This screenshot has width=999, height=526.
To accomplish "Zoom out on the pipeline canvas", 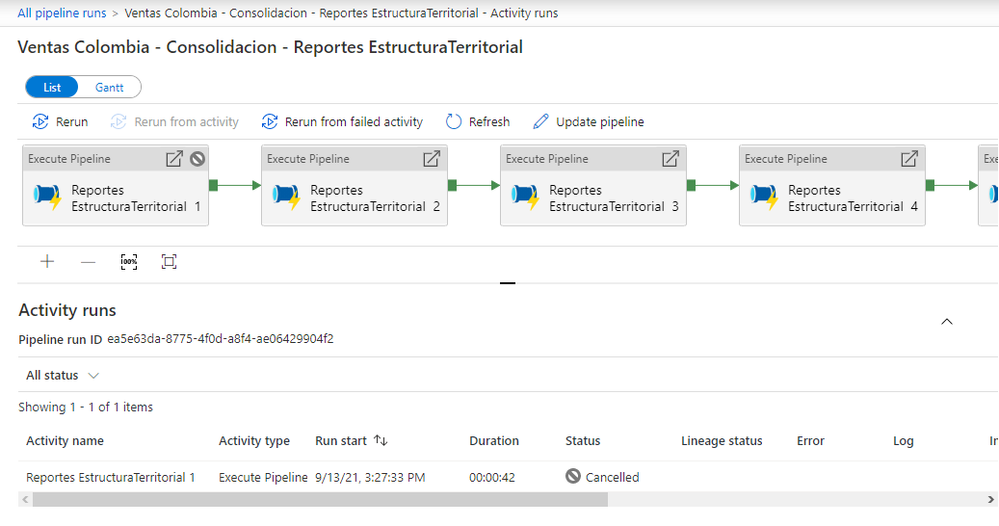I will click(88, 262).
